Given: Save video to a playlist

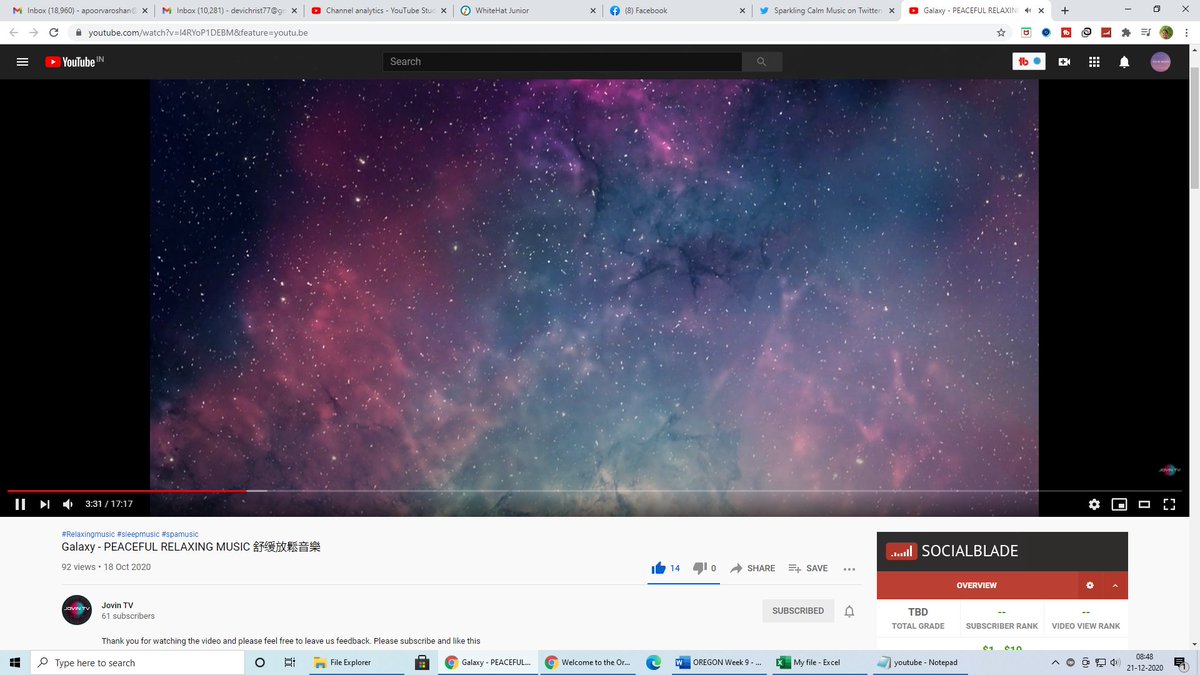Looking at the screenshot, I should pyautogui.click(x=808, y=568).
